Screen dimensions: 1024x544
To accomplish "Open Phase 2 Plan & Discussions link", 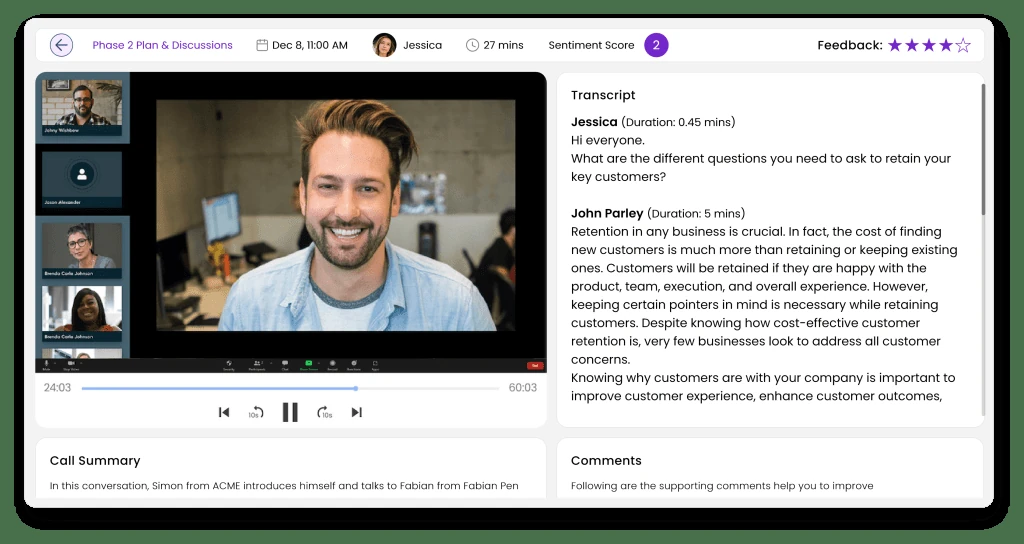I will 163,45.
